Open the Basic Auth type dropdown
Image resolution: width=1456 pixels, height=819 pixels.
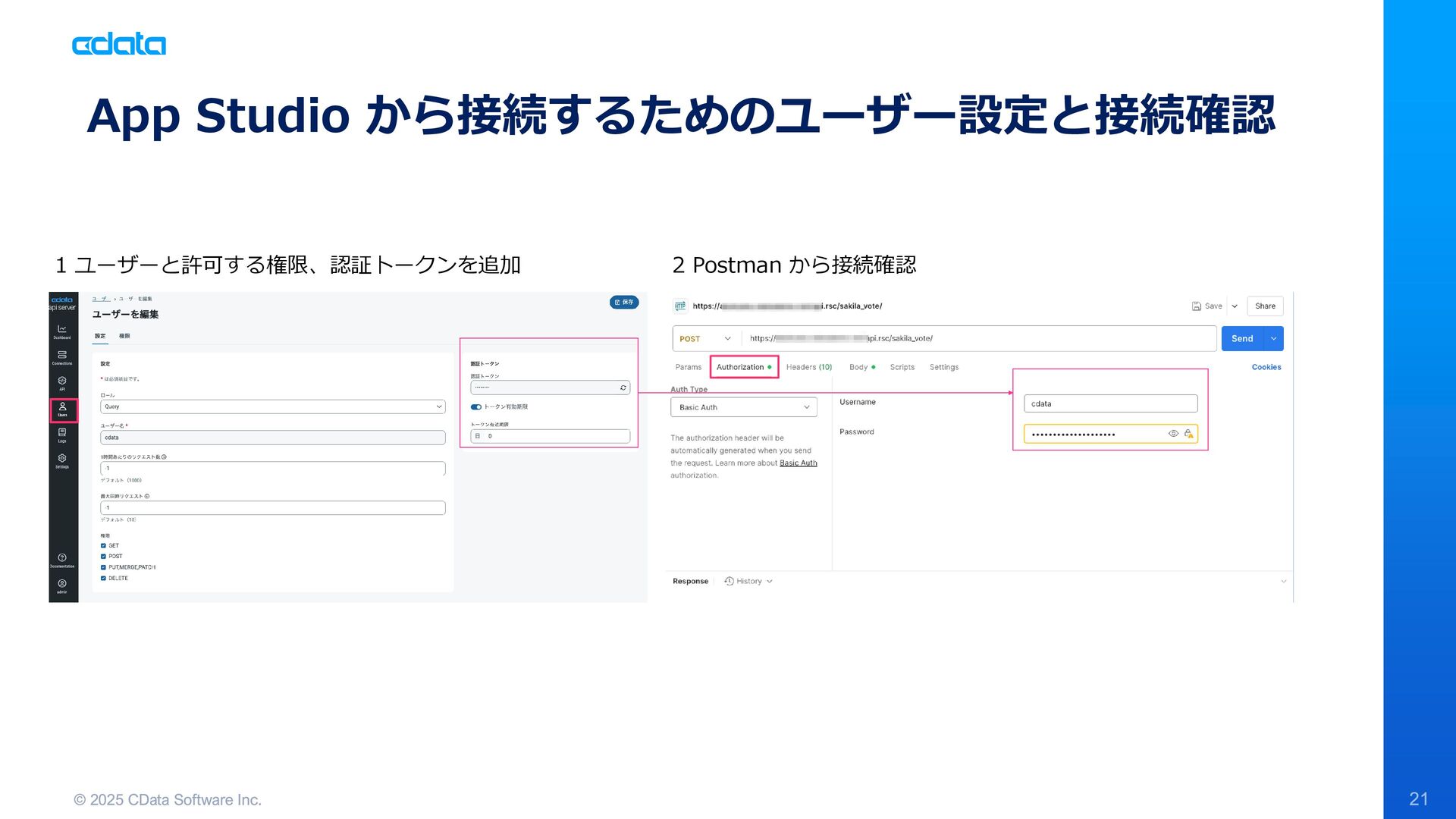click(x=743, y=407)
